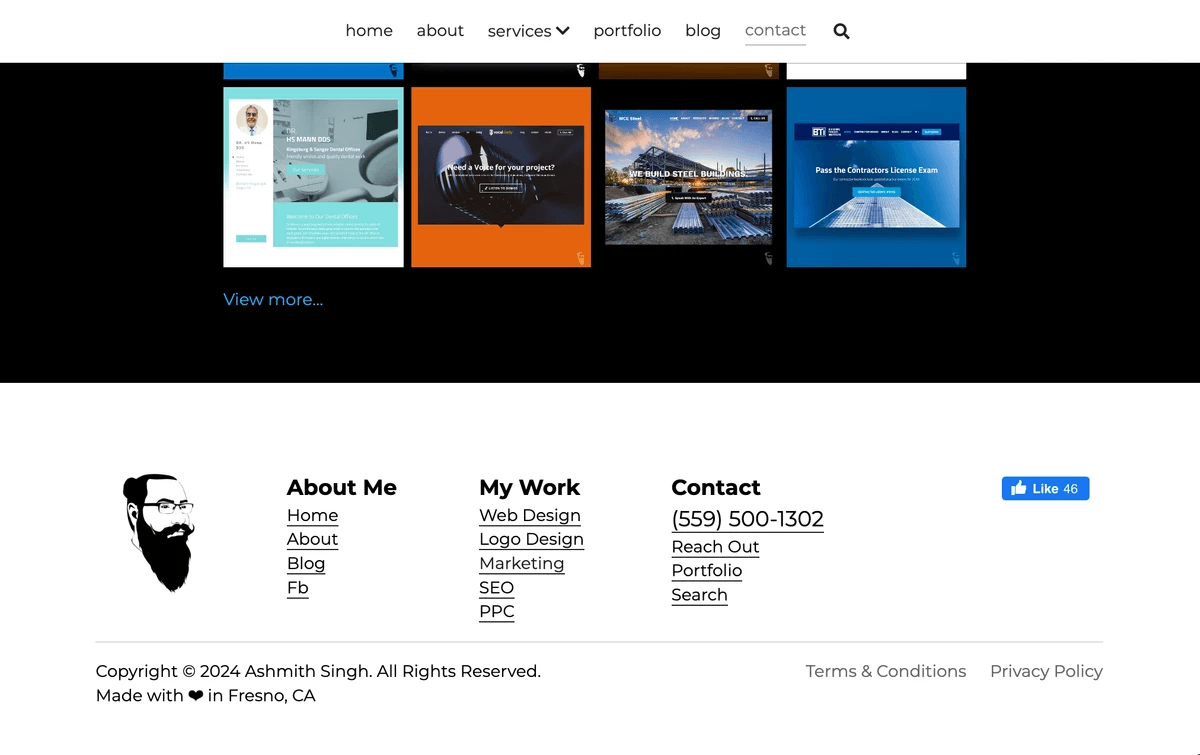Viewport: 1200px width, 755px height.
Task: Open the blog from the top navigation
Action: click(703, 31)
